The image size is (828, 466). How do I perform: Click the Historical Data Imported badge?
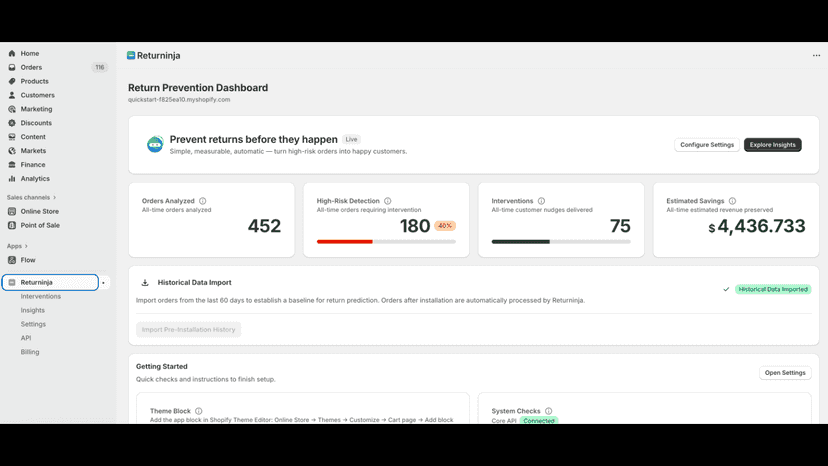(x=773, y=290)
